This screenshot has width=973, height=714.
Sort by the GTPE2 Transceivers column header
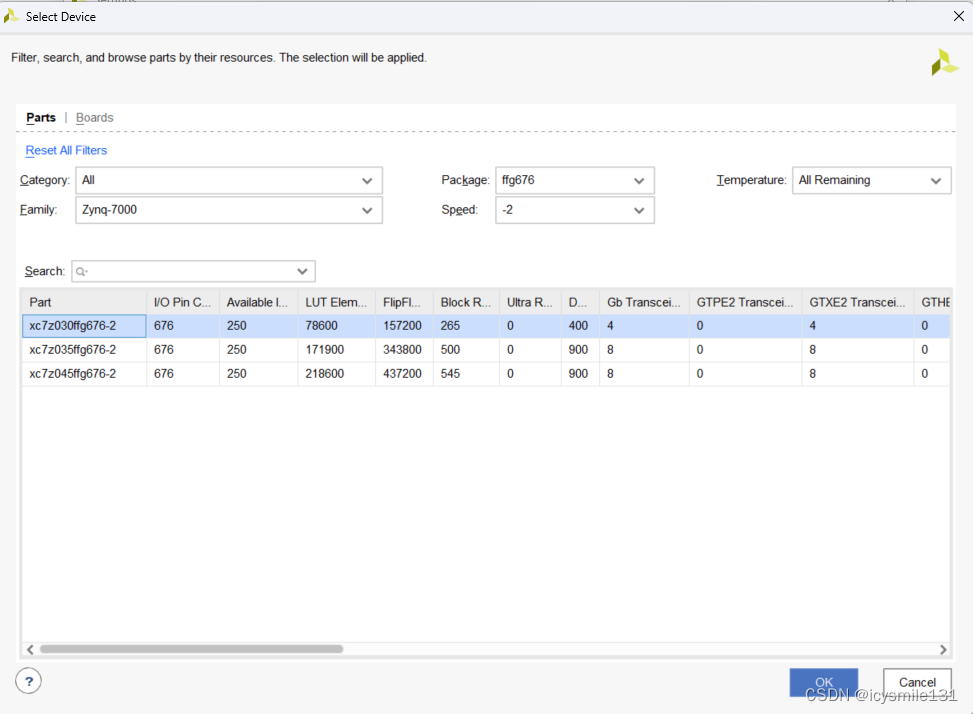coord(745,302)
